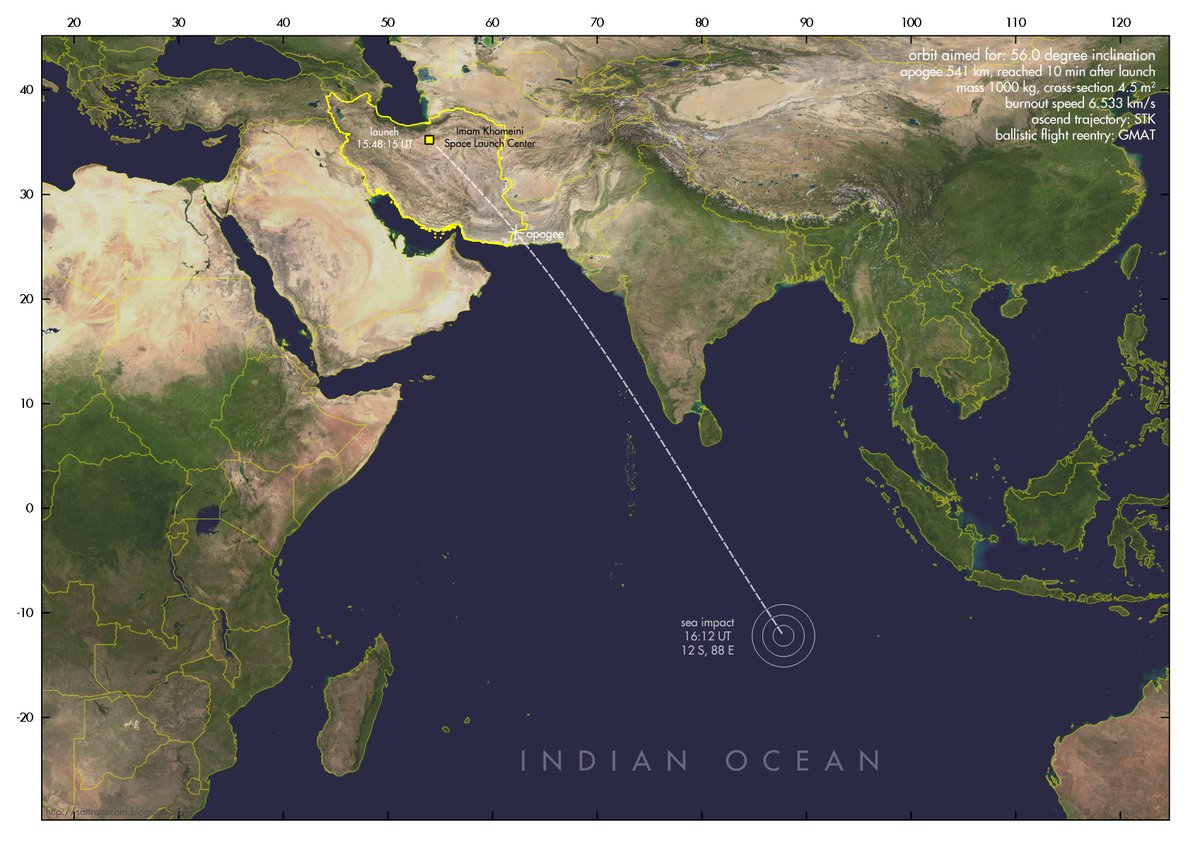Click the 56.0 degree inclination text line
Image resolution: width=1200 pixels, height=844 pixels.
pos(1032,55)
